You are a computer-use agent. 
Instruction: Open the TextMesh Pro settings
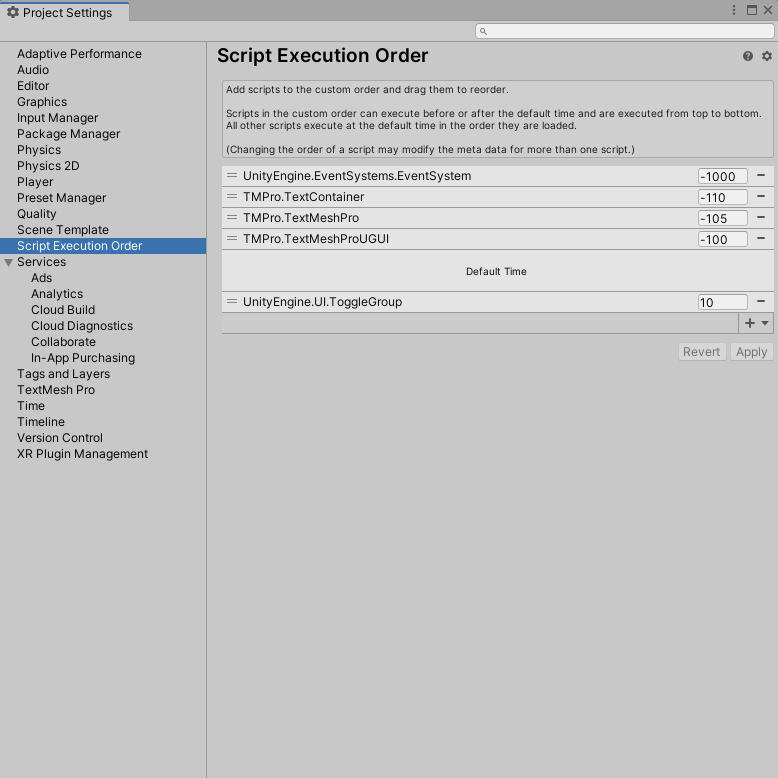point(56,390)
